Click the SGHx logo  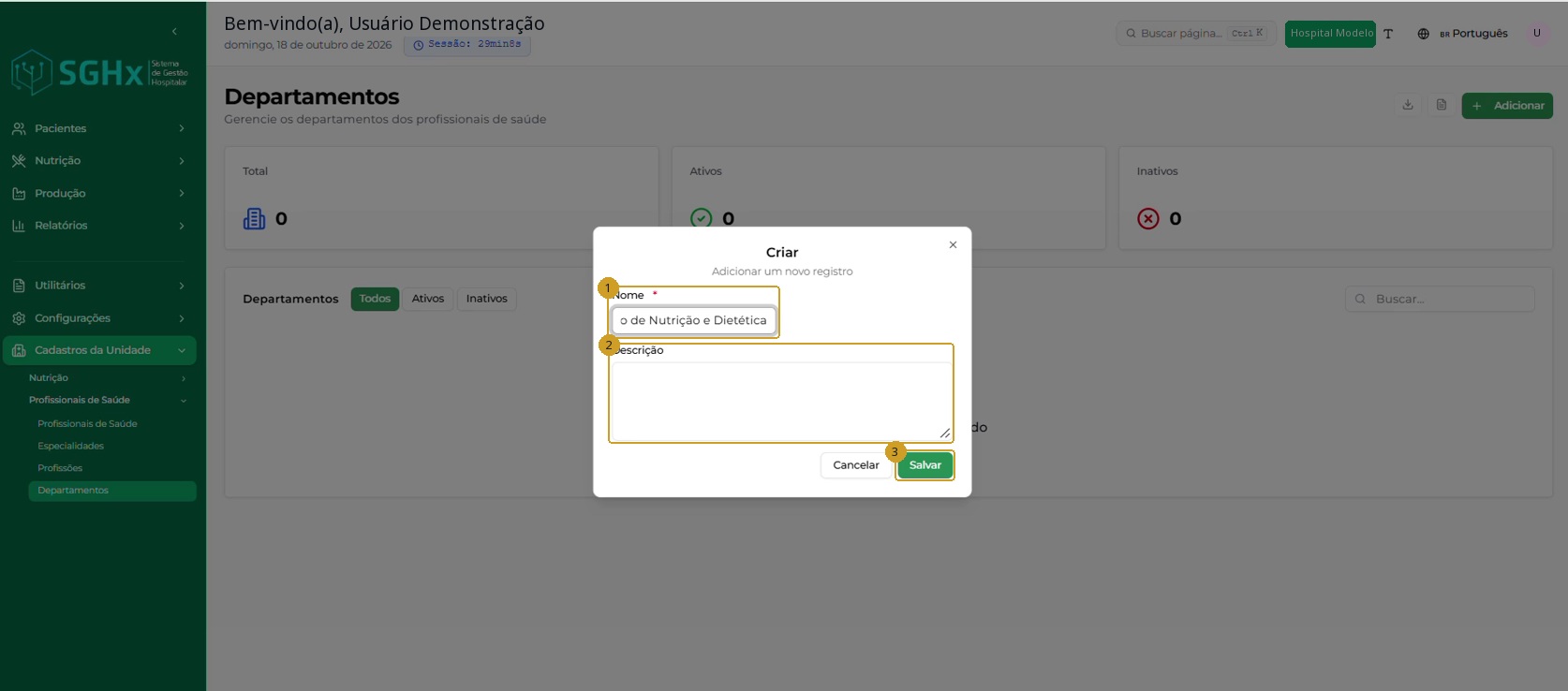coord(99,73)
